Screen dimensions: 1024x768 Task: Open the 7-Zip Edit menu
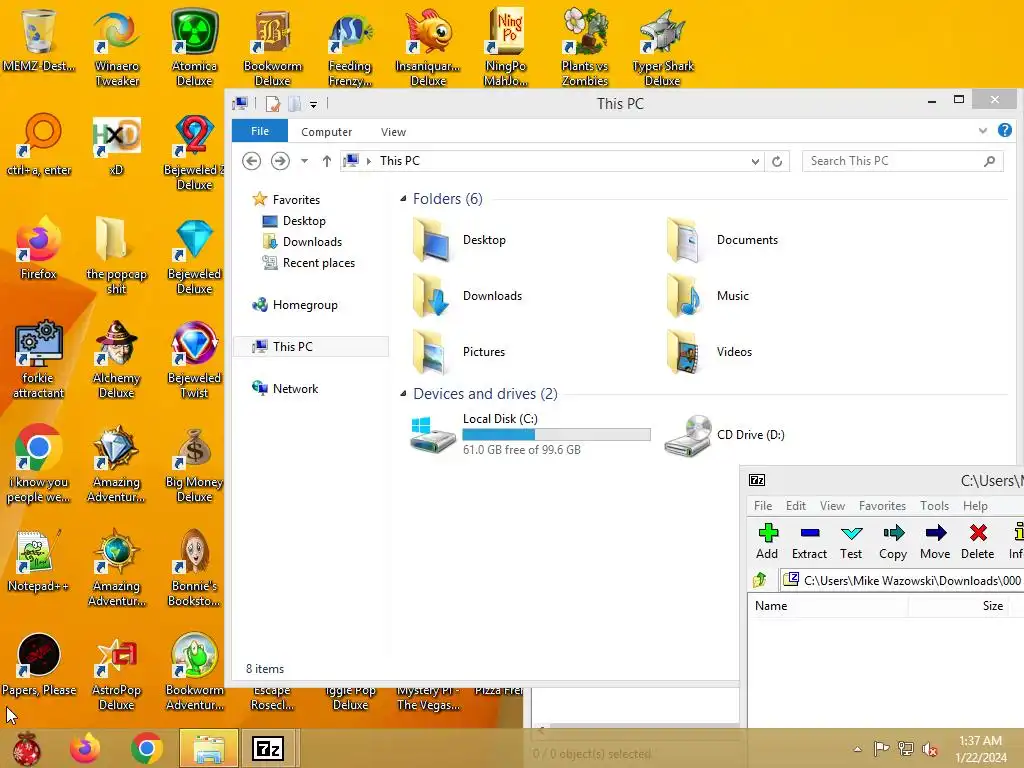(795, 505)
